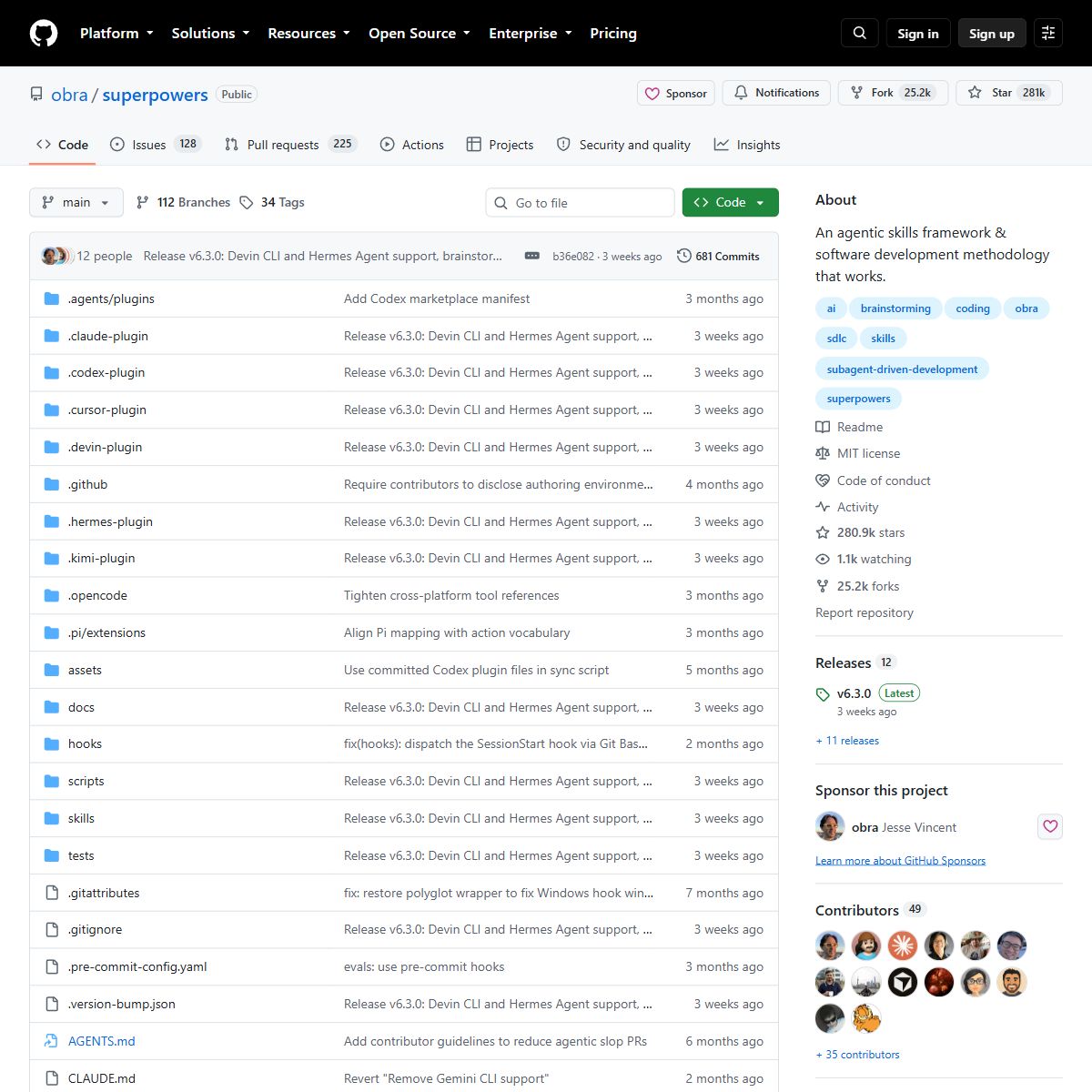The width and height of the screenshot is (1092, 1092).
Task: Click the Sponsor heart button at top
Action: 676,93
